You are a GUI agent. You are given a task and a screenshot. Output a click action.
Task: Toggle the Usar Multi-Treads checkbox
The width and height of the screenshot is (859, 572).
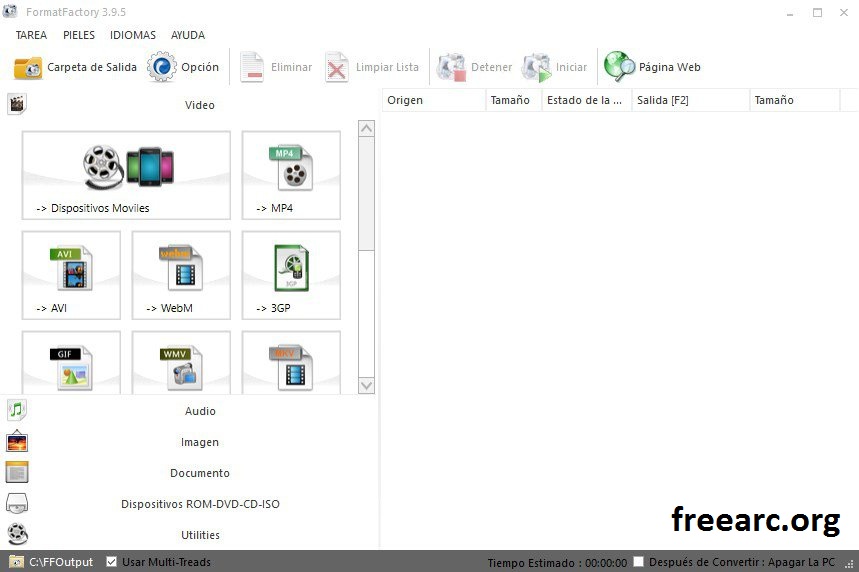[x=111, y=562]
